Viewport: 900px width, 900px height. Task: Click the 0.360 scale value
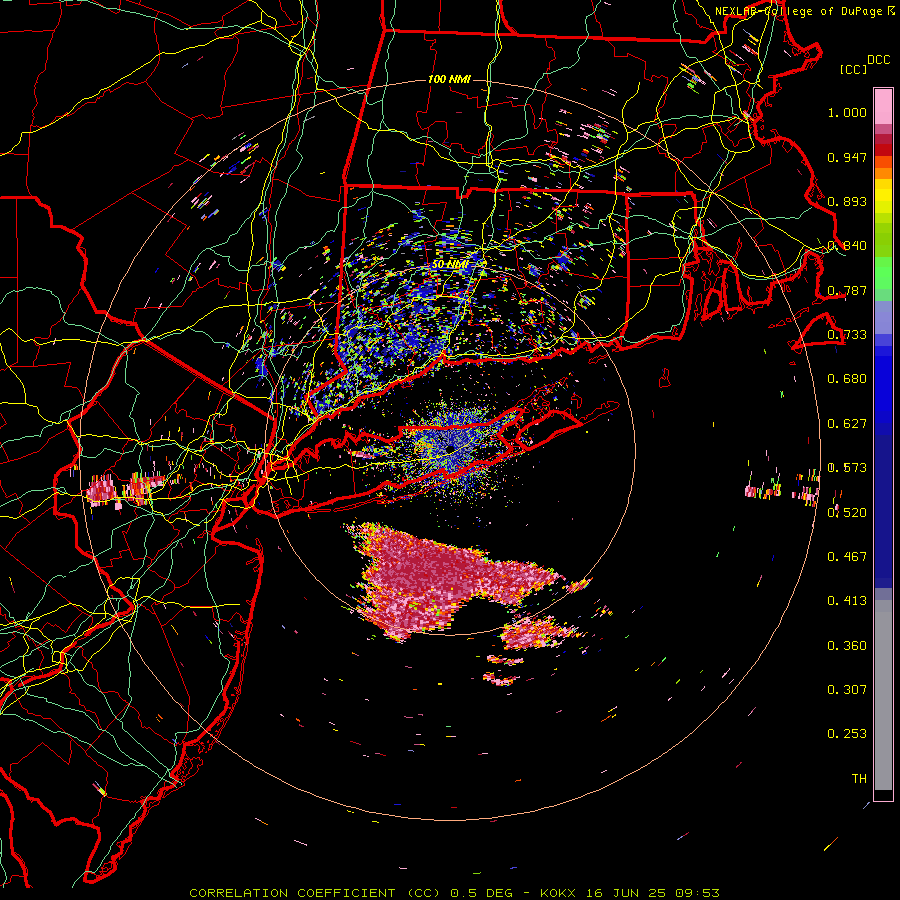click(847, 645)
